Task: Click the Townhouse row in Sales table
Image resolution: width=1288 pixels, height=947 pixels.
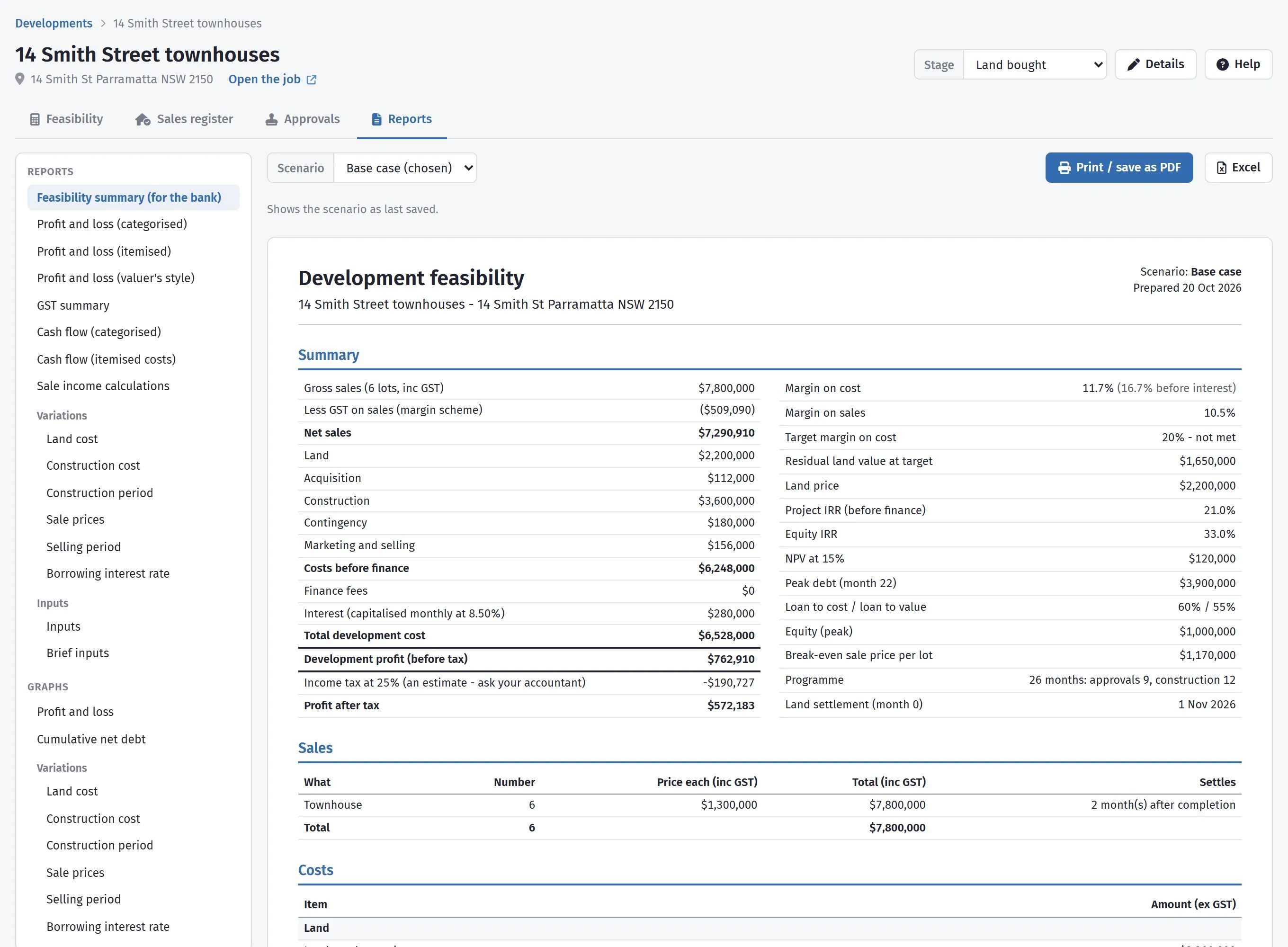Action: [770, 805]
